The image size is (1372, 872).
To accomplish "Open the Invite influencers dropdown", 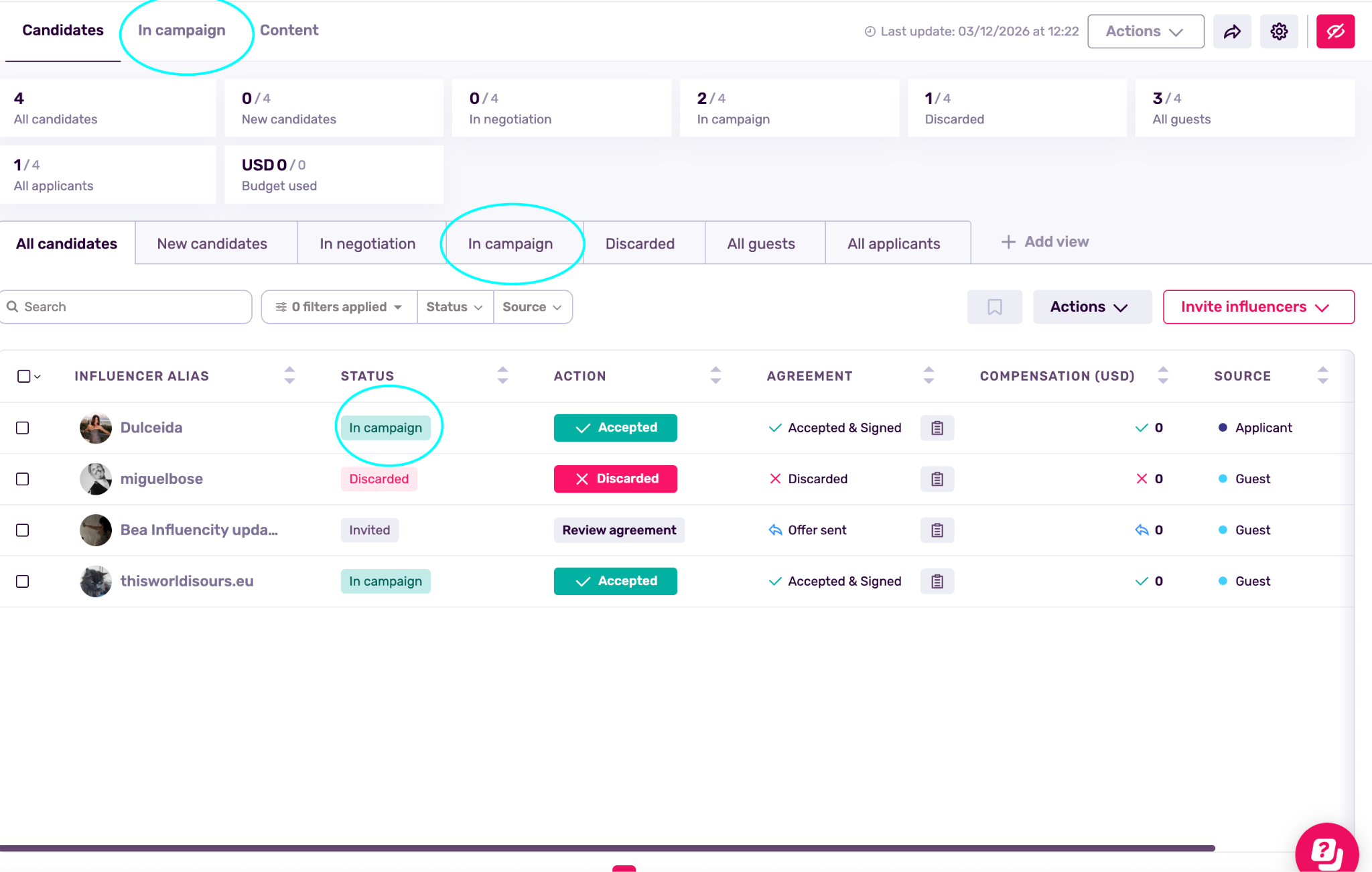I will 1258,307.
